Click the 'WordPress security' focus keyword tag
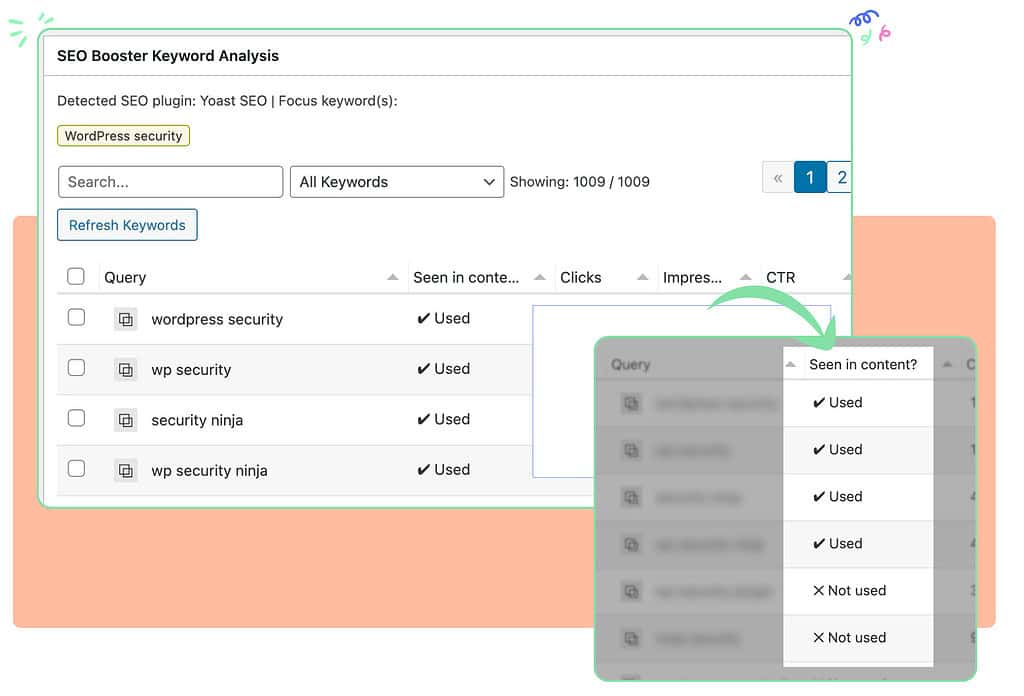Screen dimensions: 1024x696 point(123,136)
